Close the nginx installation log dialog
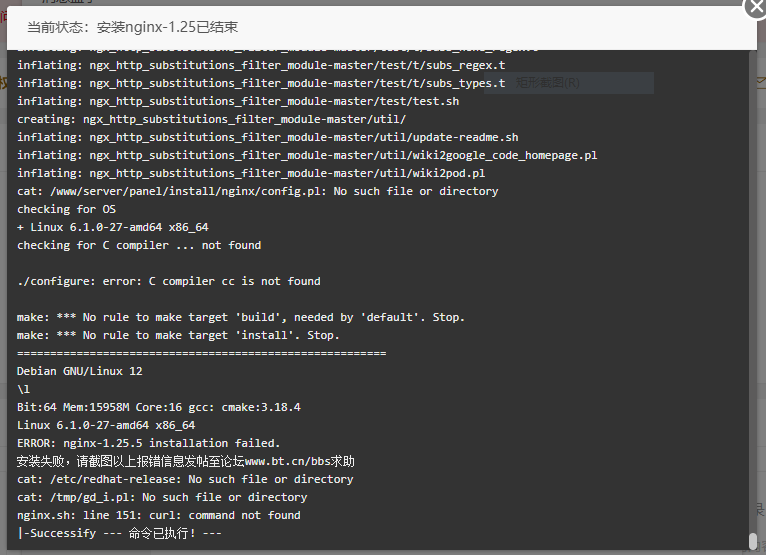The height and width of the screenshot is (555, 766). [x=756, y=7]
